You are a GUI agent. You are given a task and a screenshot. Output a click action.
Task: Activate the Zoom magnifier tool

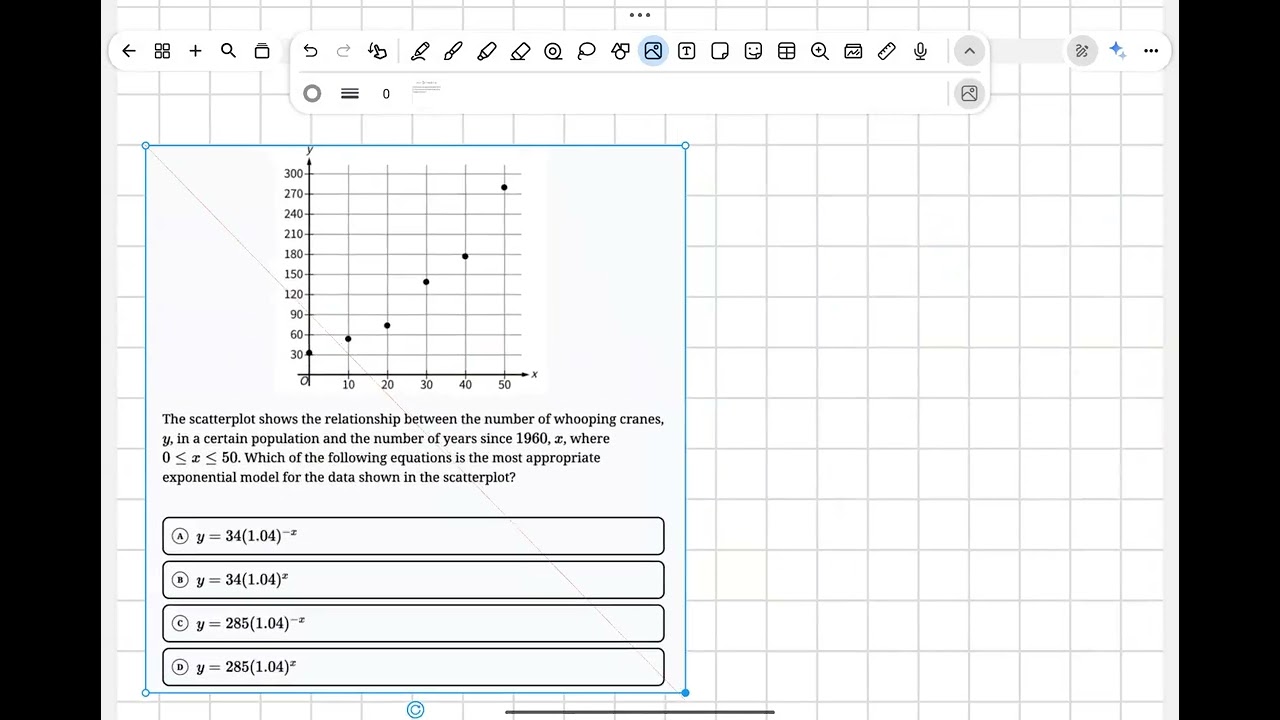[820, 51]
